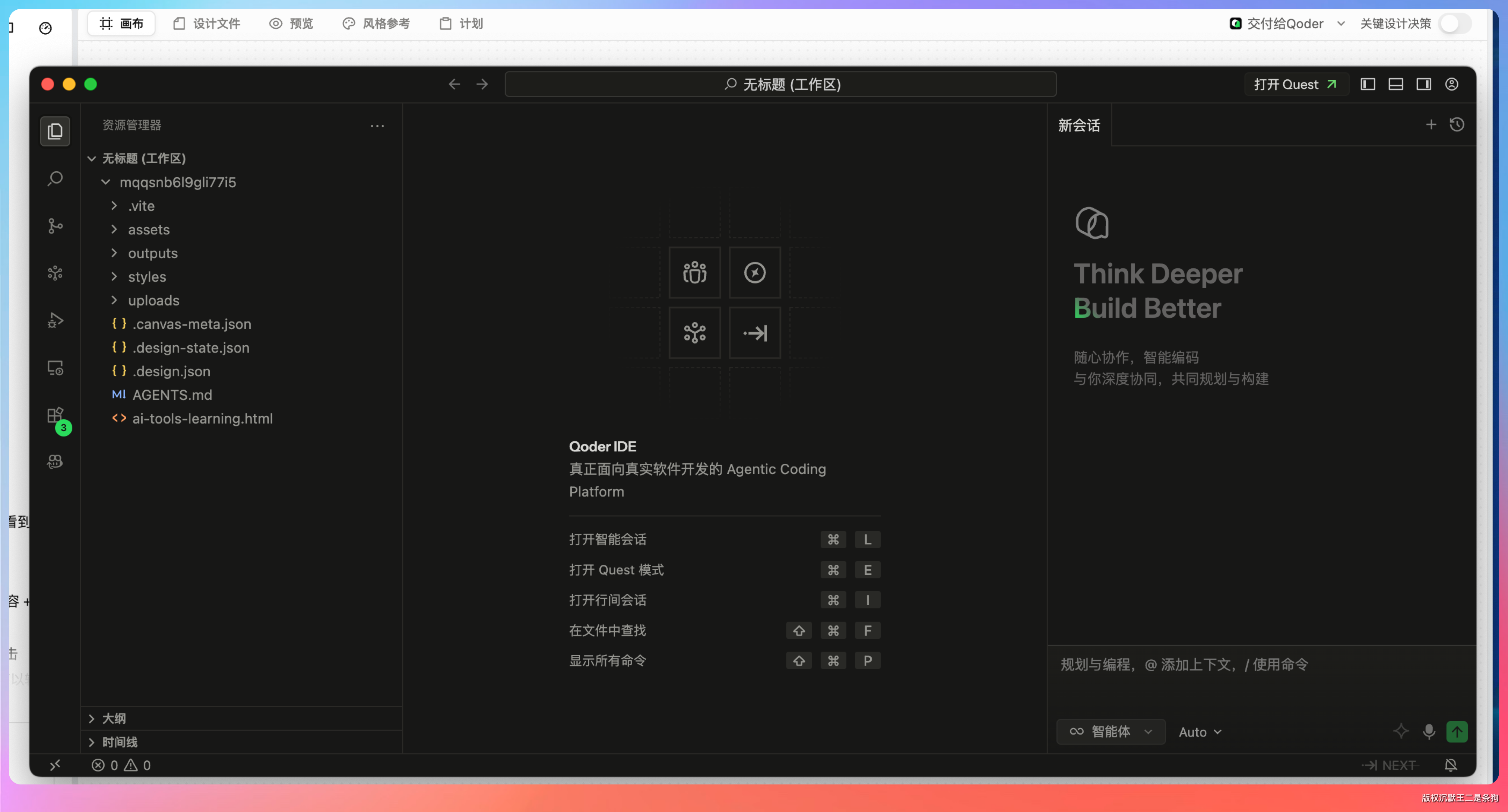Viewport: 1508px width, 812px height.
Task: Open Remote Explorer monitor icon in activity bar
Action: (55, 368)
